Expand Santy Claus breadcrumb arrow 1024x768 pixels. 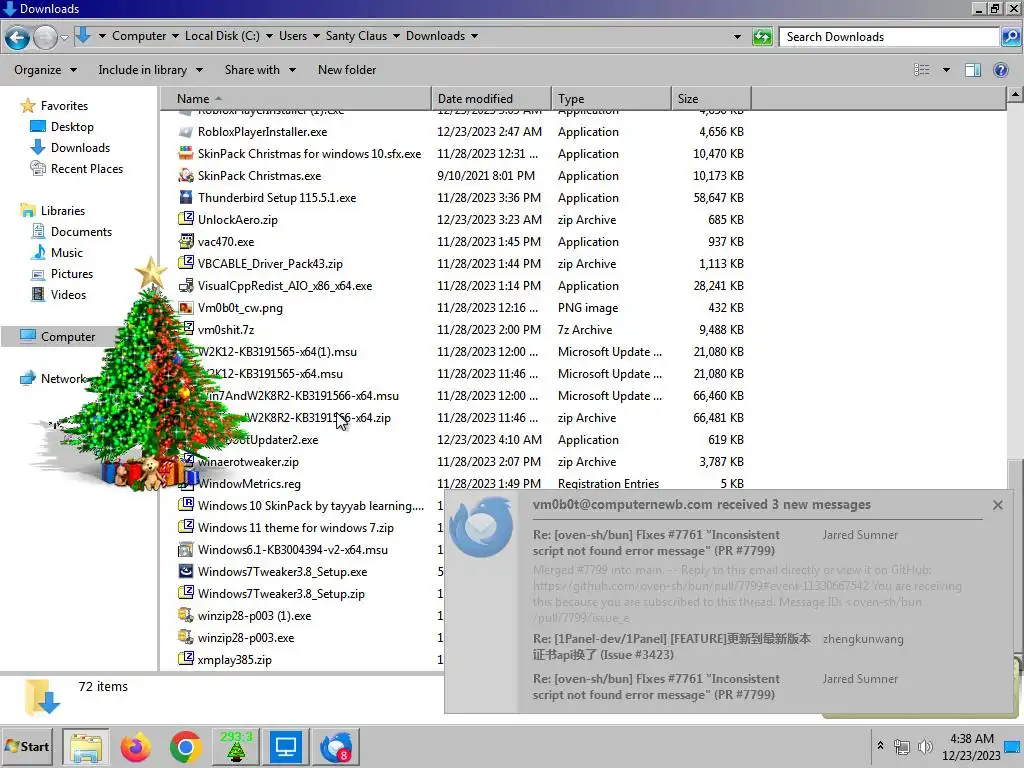coord(396,36)
